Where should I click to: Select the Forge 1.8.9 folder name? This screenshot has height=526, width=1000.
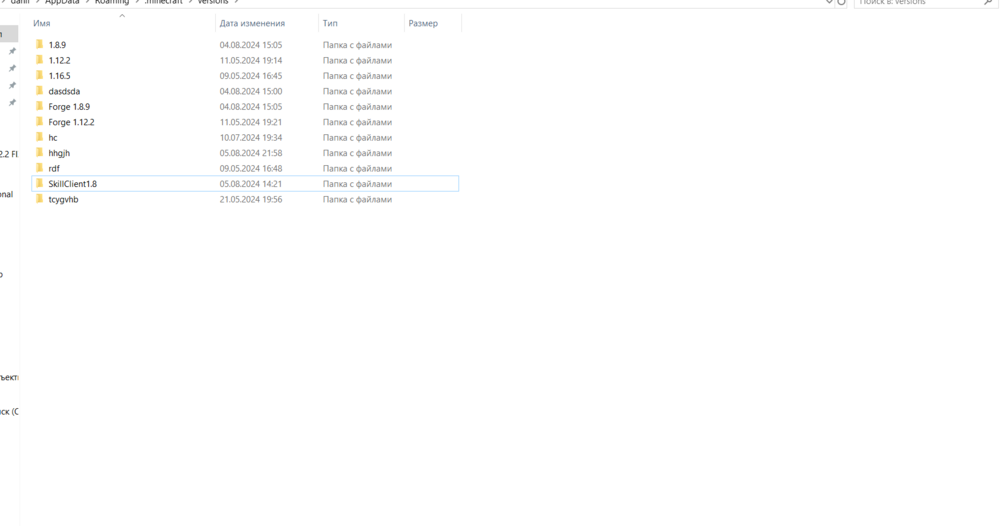[69, 106]
